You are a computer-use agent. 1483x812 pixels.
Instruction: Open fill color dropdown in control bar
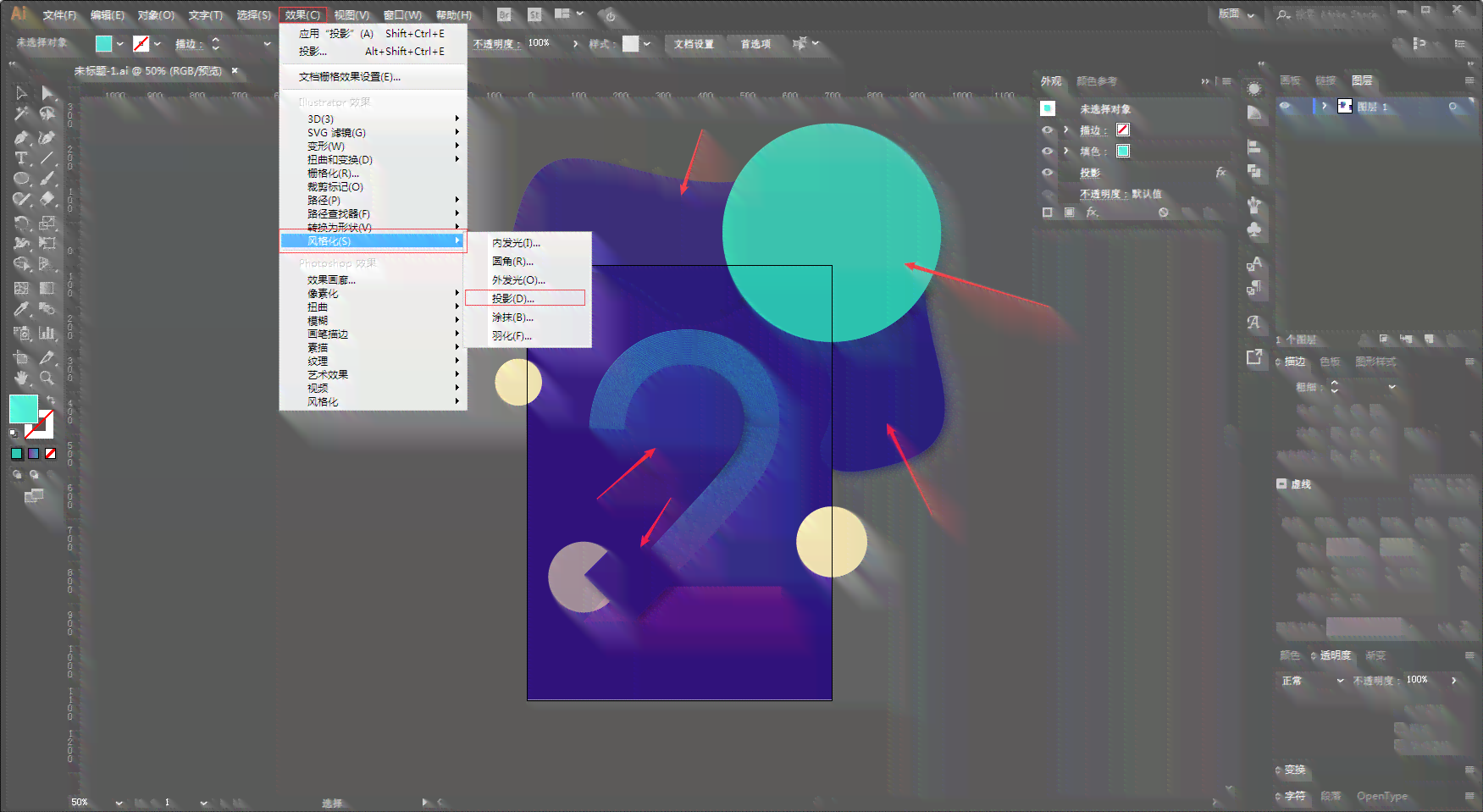pos(119,43)
